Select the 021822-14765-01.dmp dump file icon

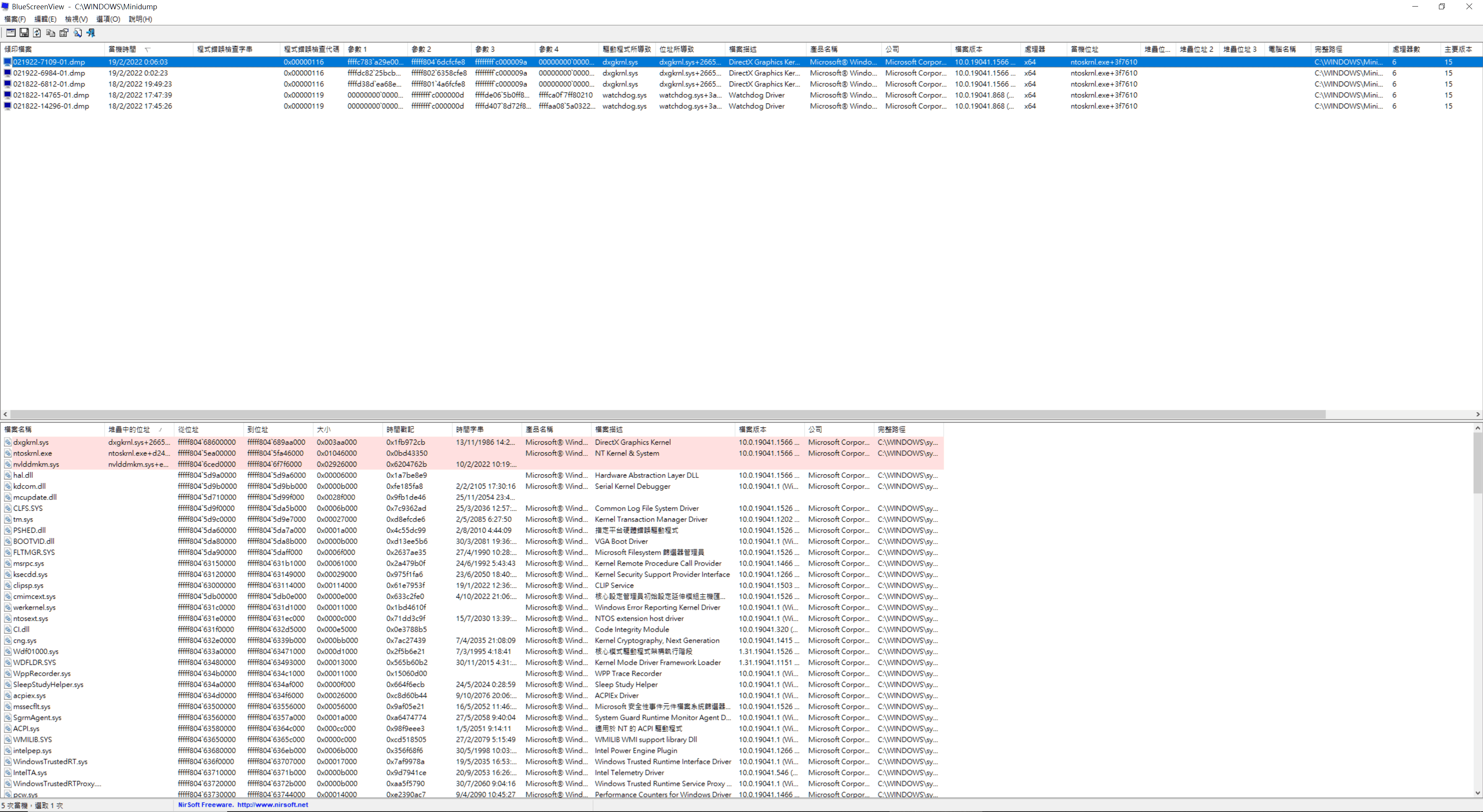pyautogui.click(x=7, y=95)
